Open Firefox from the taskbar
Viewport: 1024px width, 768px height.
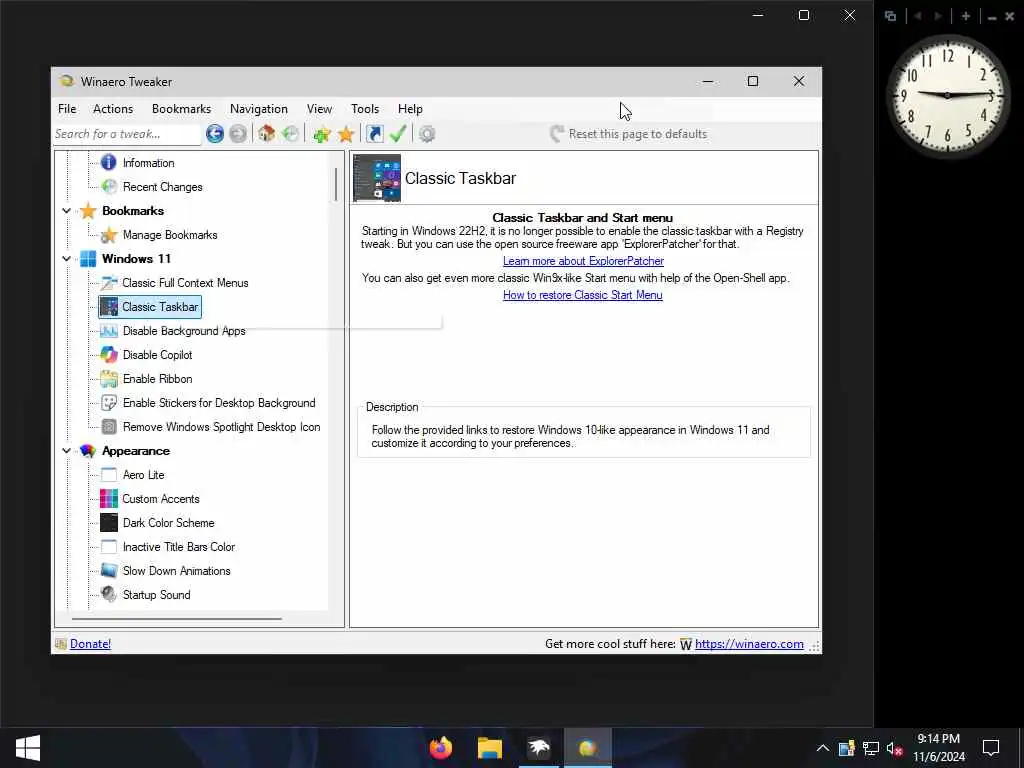441,748
